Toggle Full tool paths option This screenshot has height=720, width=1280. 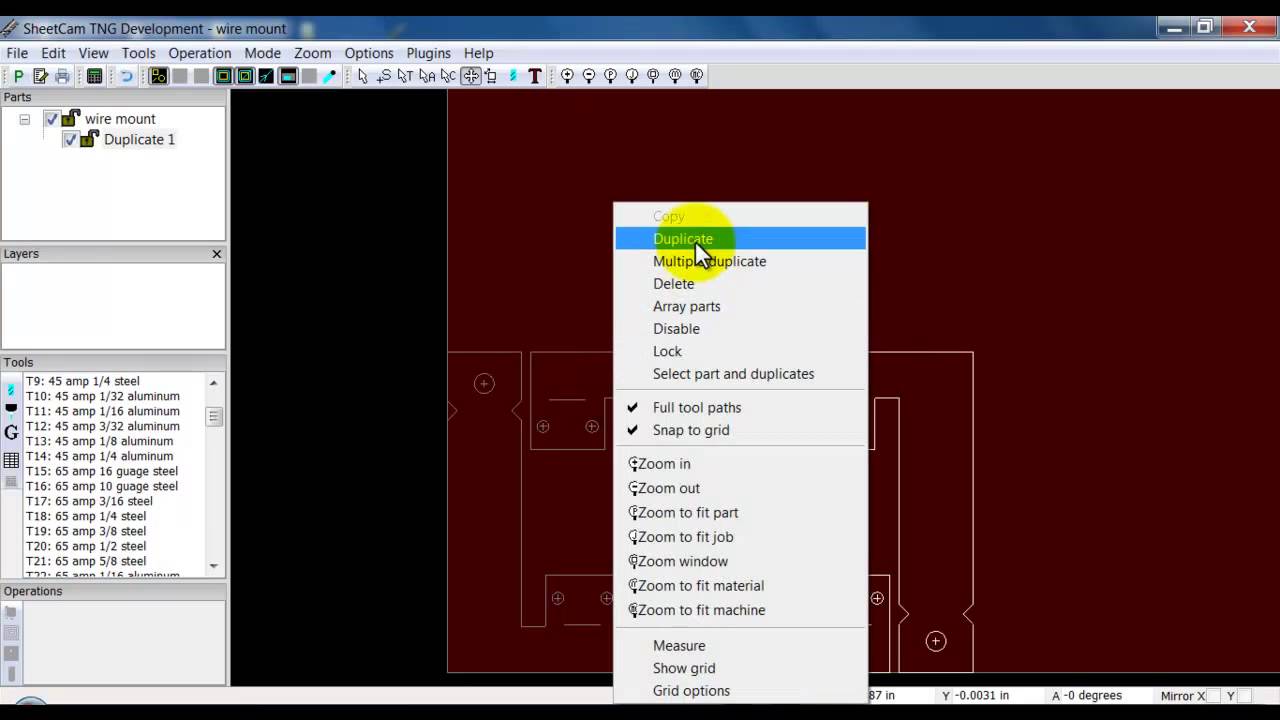click(739, 407)
